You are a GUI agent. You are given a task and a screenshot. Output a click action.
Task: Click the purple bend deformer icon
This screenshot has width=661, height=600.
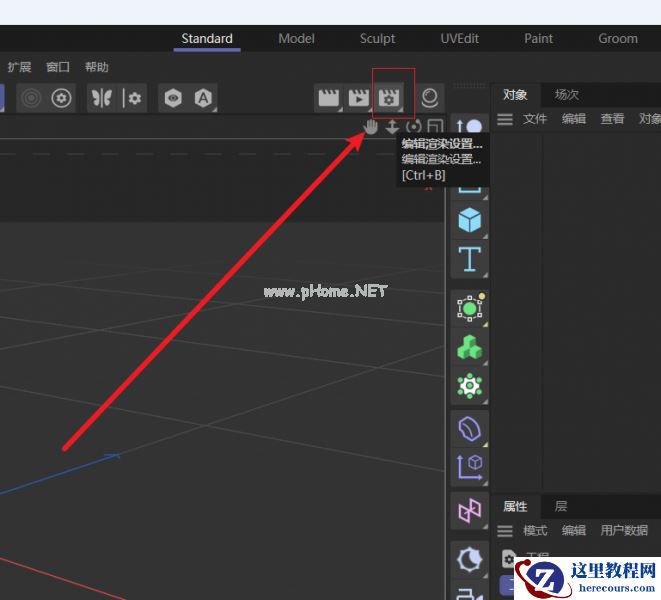(469, 429)
